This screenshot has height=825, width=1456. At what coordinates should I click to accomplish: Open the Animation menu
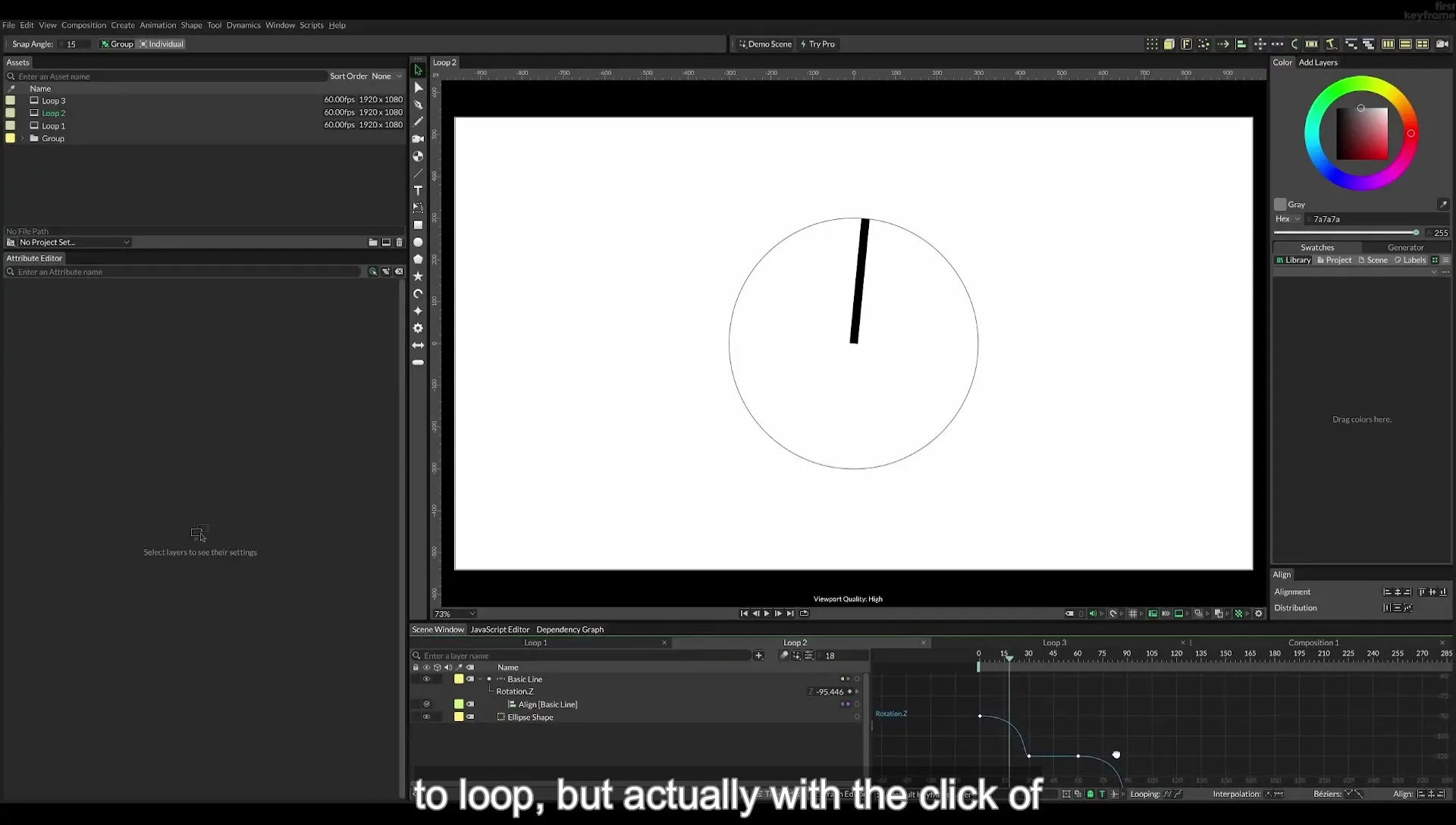pos(158,25)
